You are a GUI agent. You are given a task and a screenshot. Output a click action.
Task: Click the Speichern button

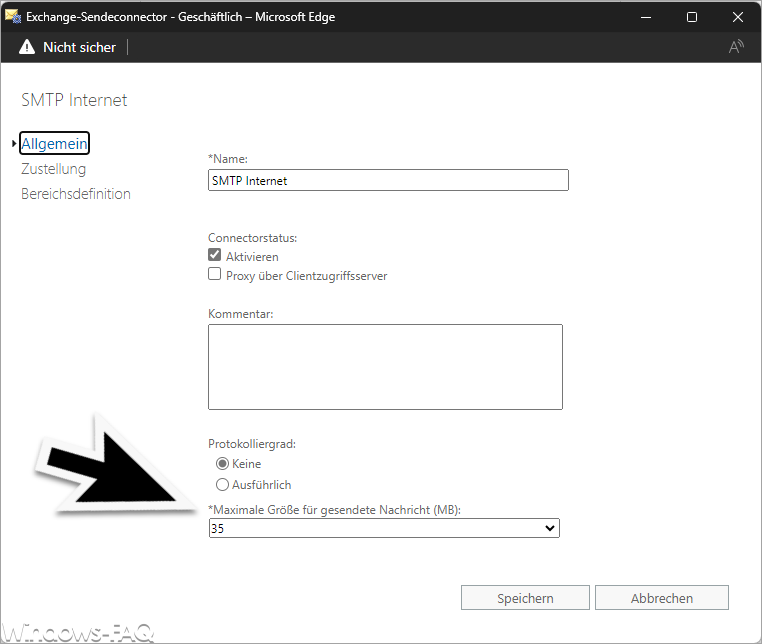525,598
